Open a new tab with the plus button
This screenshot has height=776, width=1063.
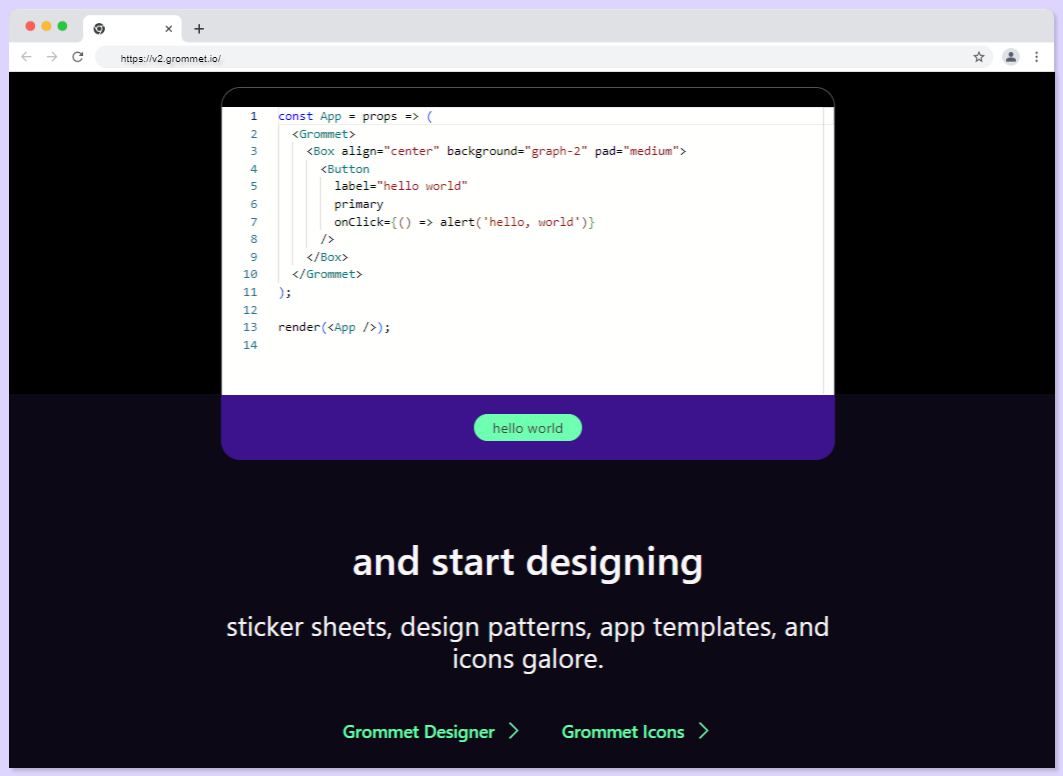[x=199, y=29]
